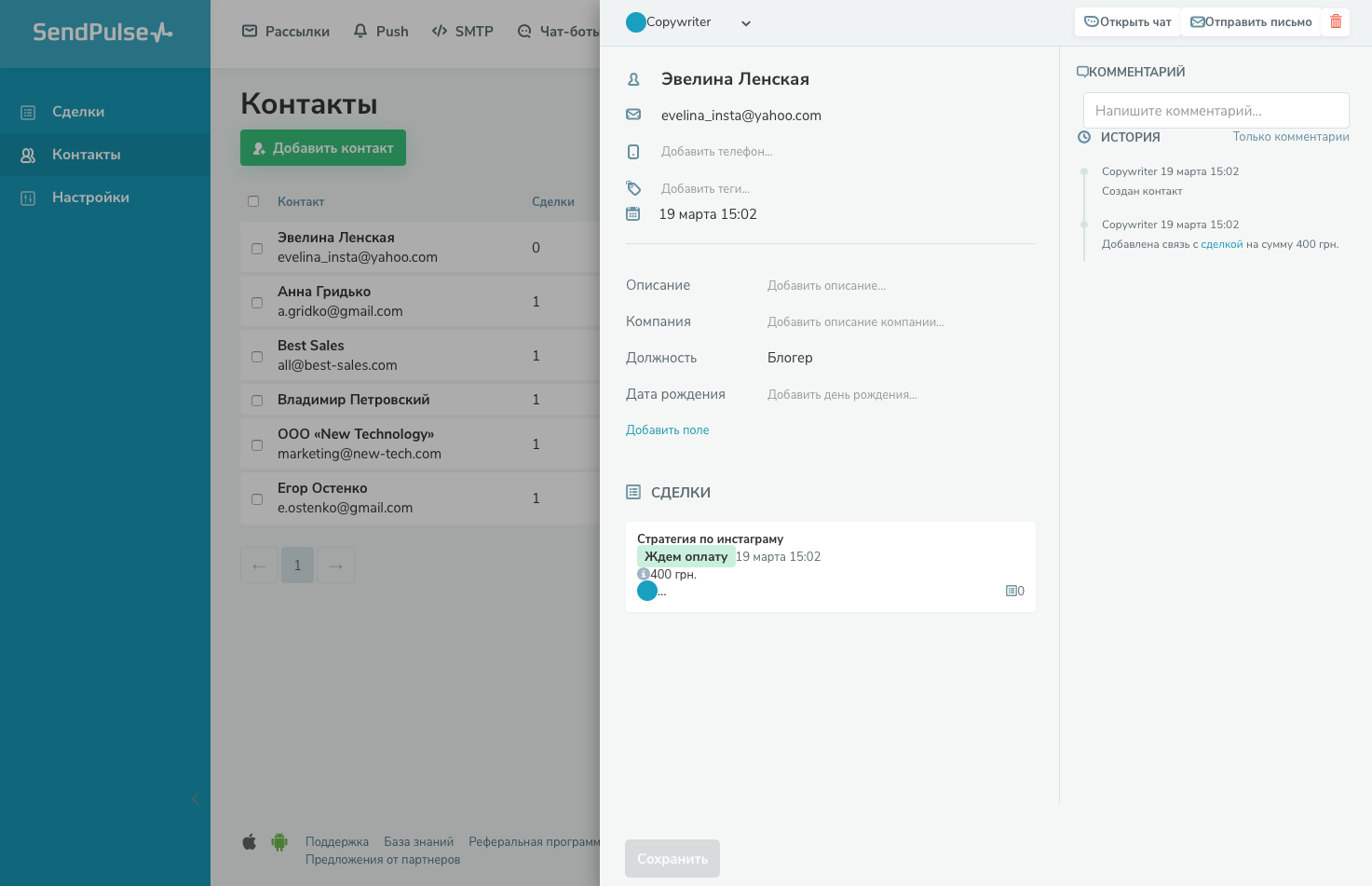Viewport: 1372px width, 886px height.
Task: Click the red trash delete icon
Action: pos(1336,21)
